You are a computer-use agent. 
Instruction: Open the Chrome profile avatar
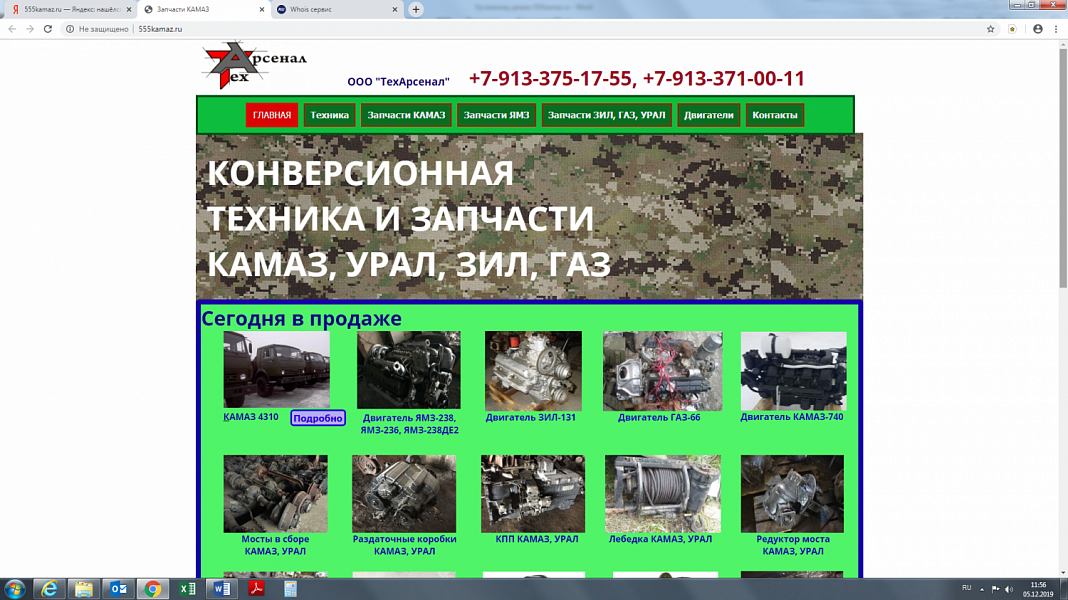[1035, 29]
